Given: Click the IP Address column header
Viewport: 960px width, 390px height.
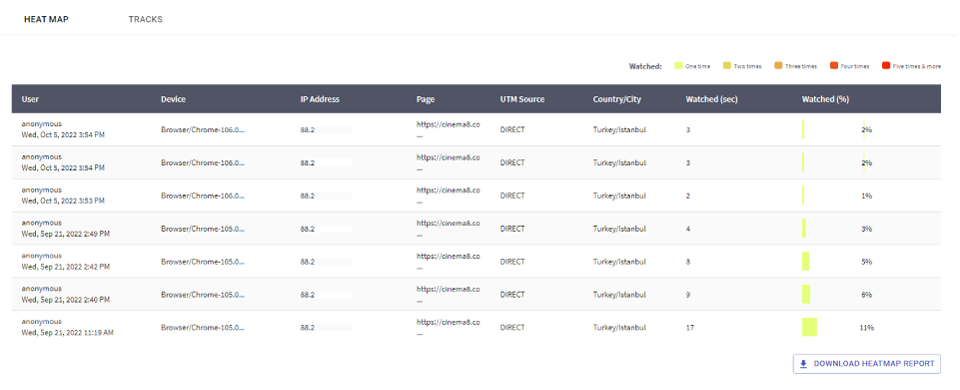Looking at the screenshot, I should [x=320, y=99].
